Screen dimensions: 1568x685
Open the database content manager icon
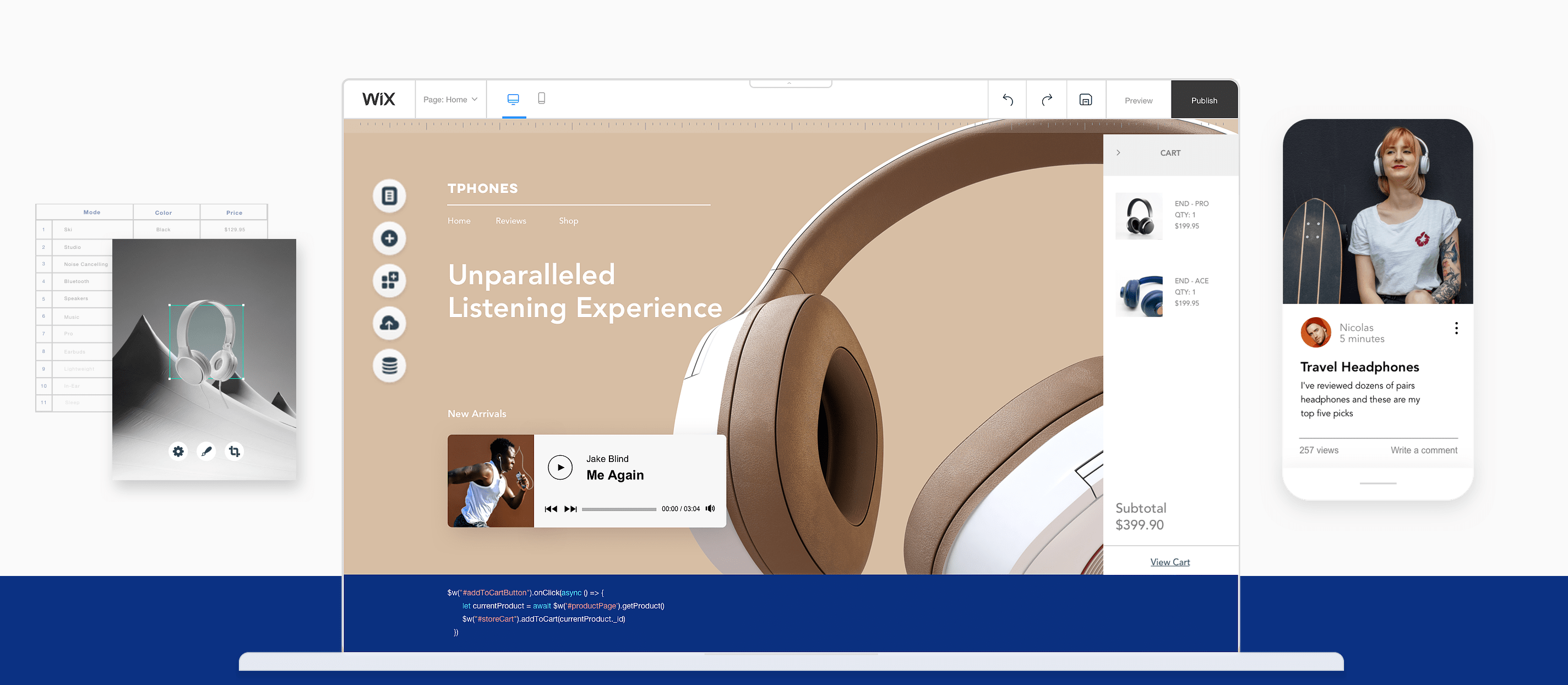point(389,366)
